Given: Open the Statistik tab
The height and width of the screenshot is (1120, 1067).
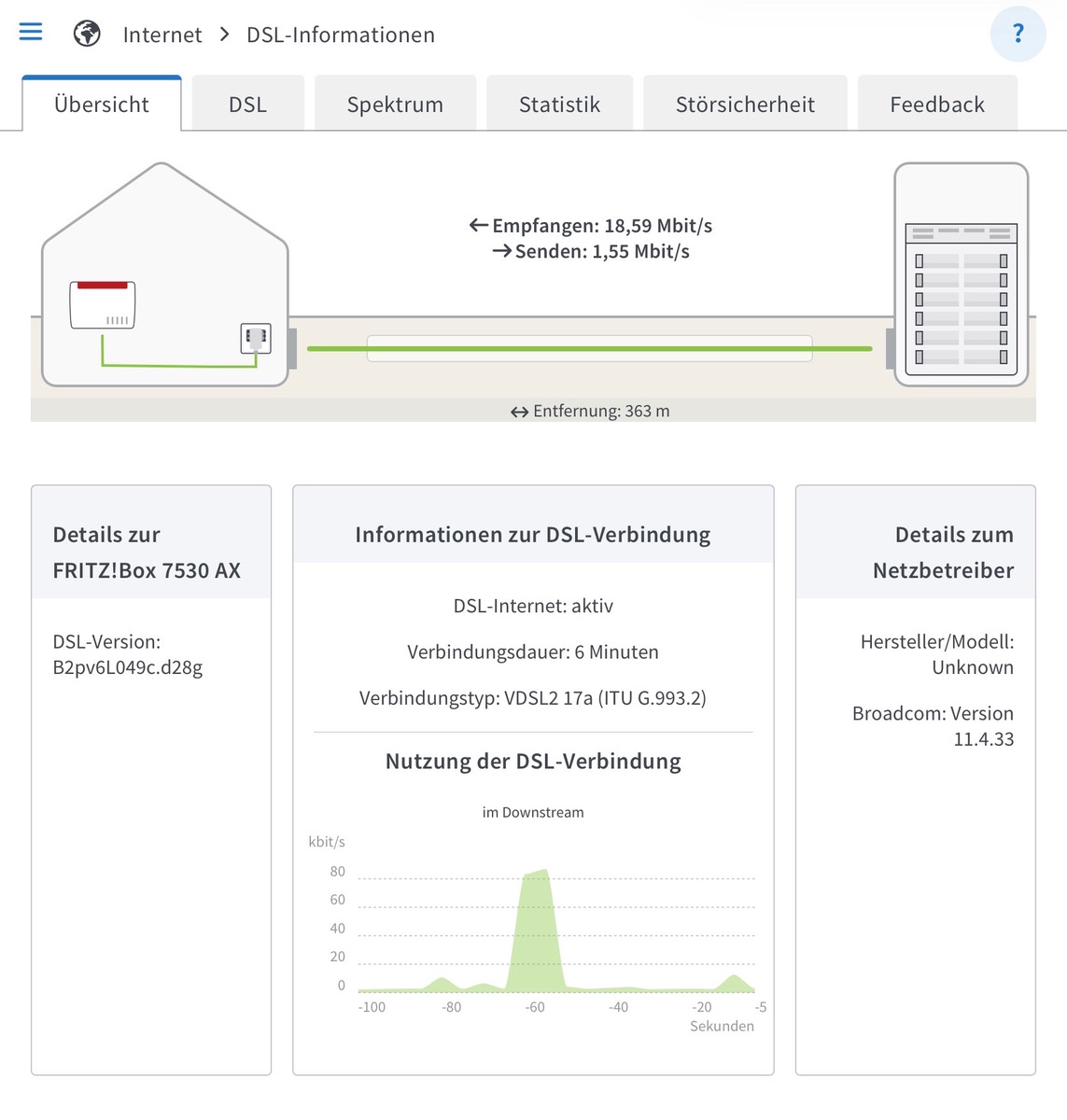Looking at the screenshot, I should 559,105.
